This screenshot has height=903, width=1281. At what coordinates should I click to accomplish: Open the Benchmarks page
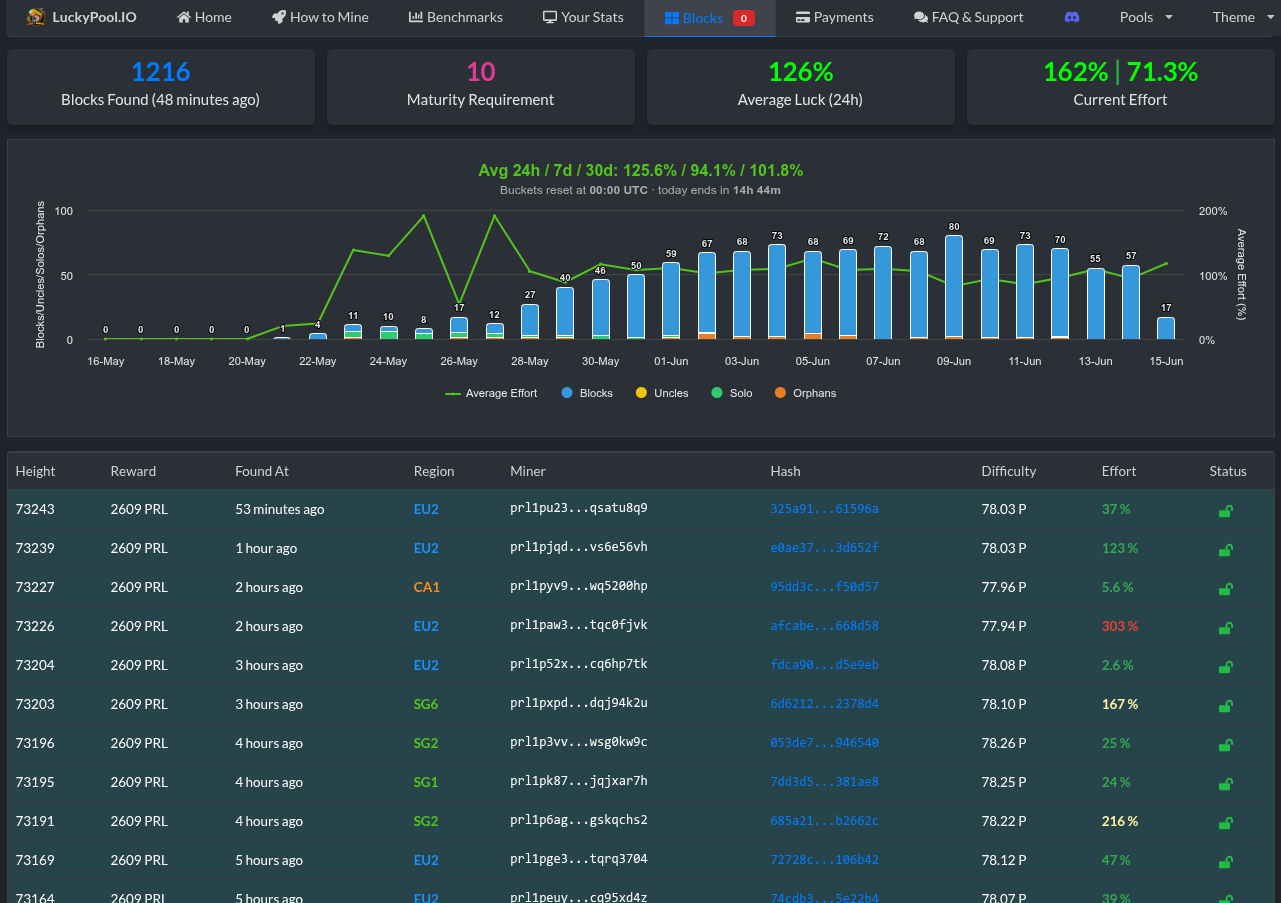click(456, 17)
